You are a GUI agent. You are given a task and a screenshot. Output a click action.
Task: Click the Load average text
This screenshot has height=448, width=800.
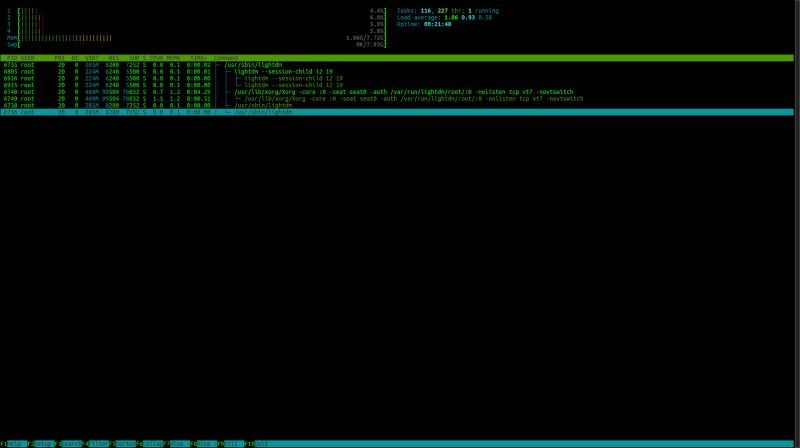click(x=444, y=17)
